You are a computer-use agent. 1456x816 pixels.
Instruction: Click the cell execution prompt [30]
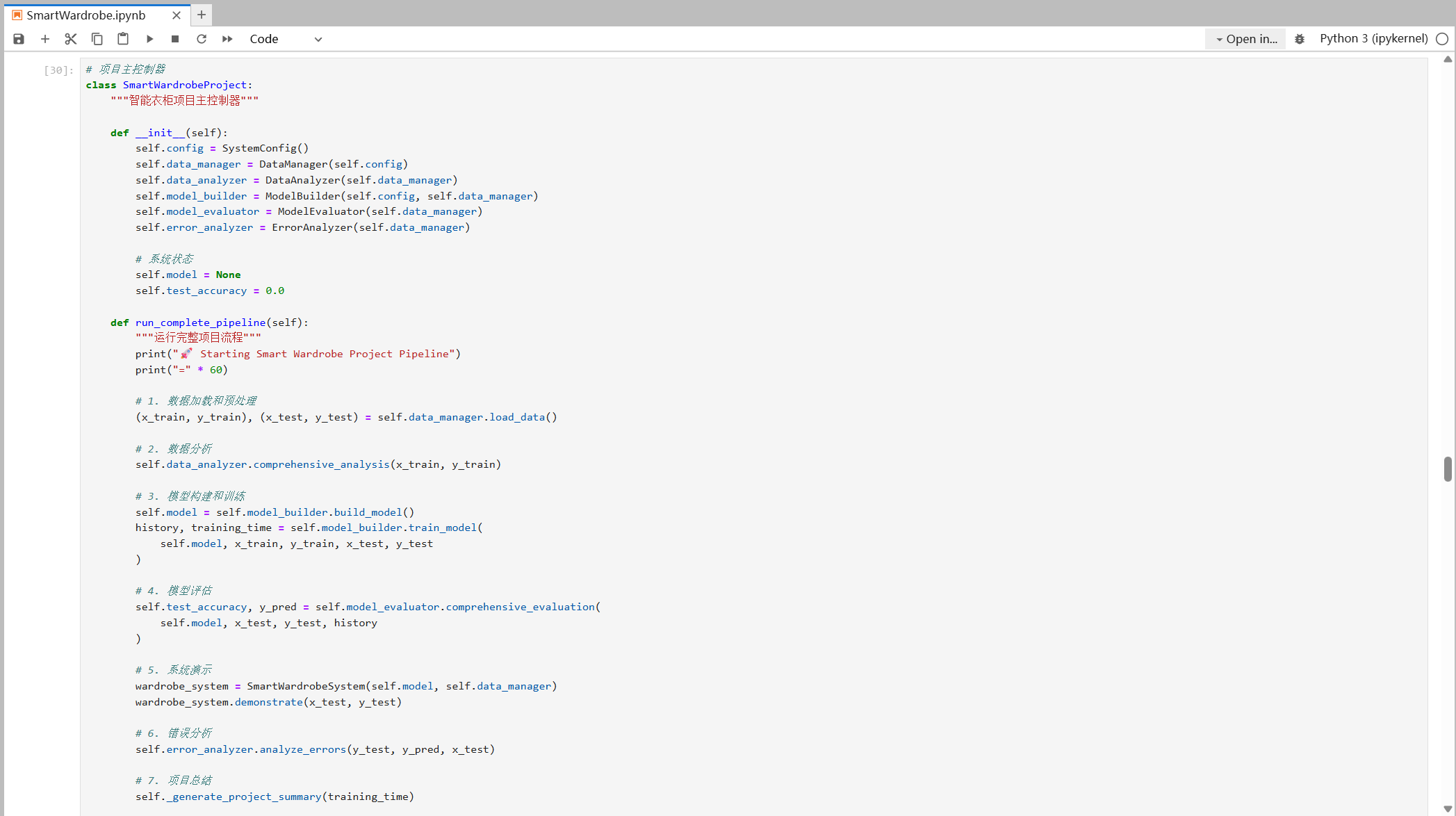coord(58,70)
